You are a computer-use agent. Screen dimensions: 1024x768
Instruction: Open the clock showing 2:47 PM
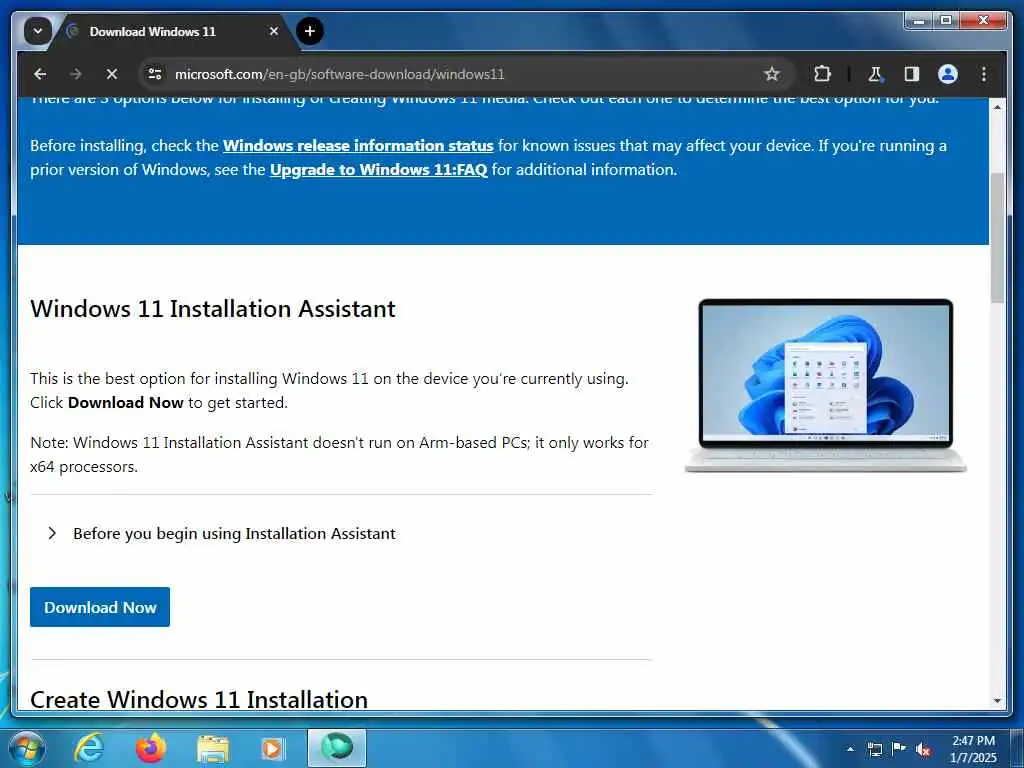click(973, 748)
